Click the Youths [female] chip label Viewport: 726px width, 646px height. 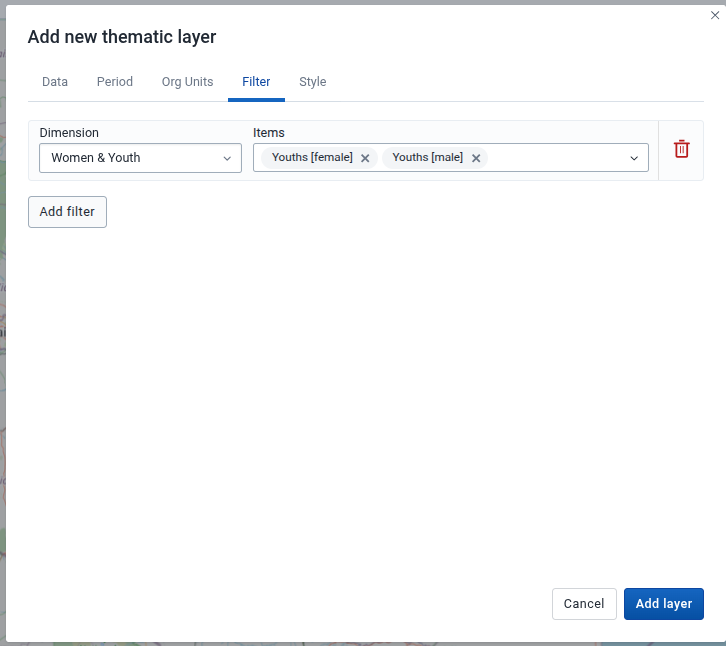coord(312,158)
